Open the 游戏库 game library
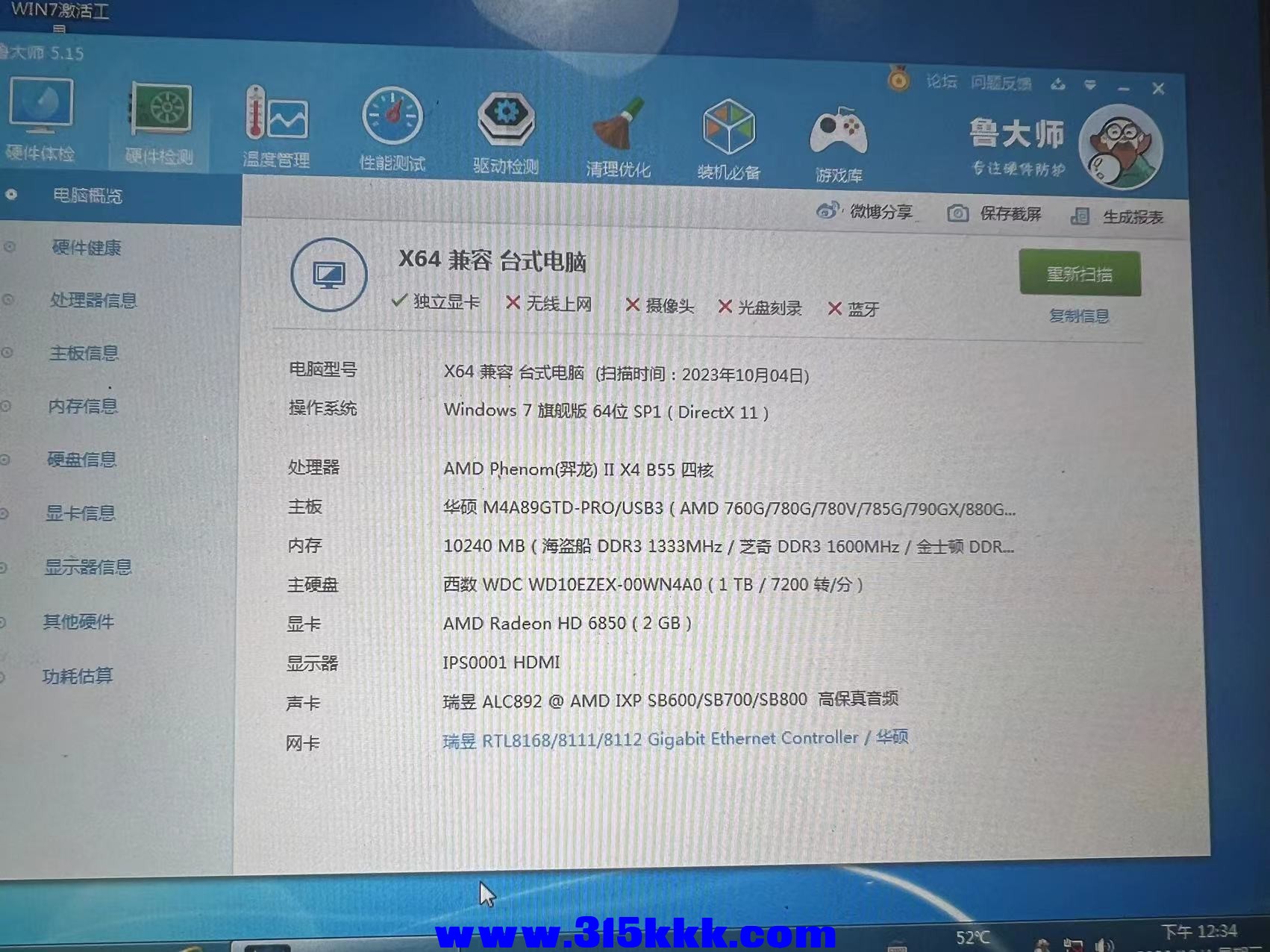Screen dimensions: 1270x952 click(x=839, y=145)
